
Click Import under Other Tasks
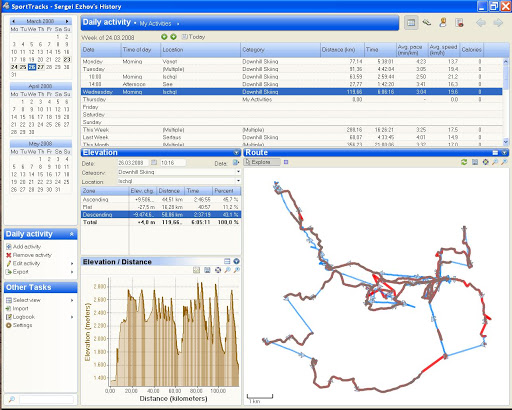coord(17,308)
